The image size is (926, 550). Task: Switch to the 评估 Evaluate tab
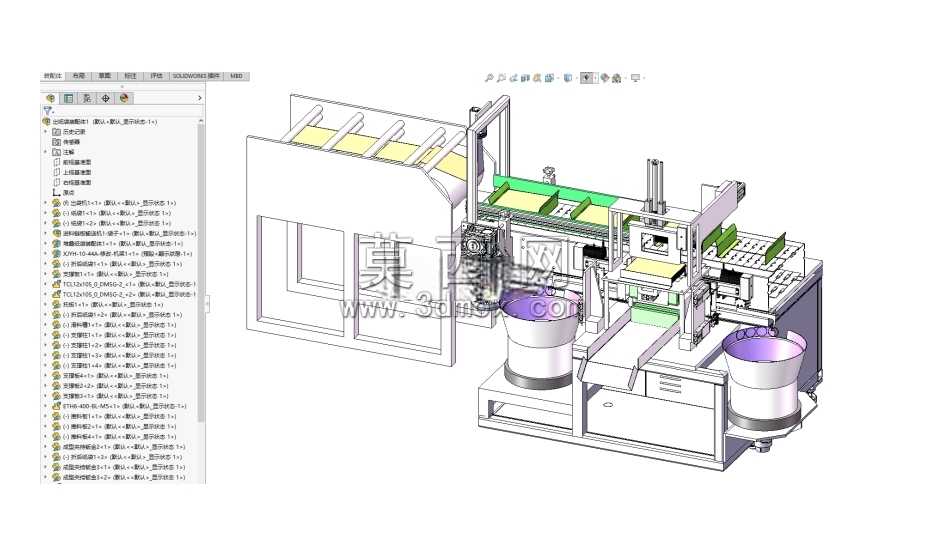(x=156, y=76)
